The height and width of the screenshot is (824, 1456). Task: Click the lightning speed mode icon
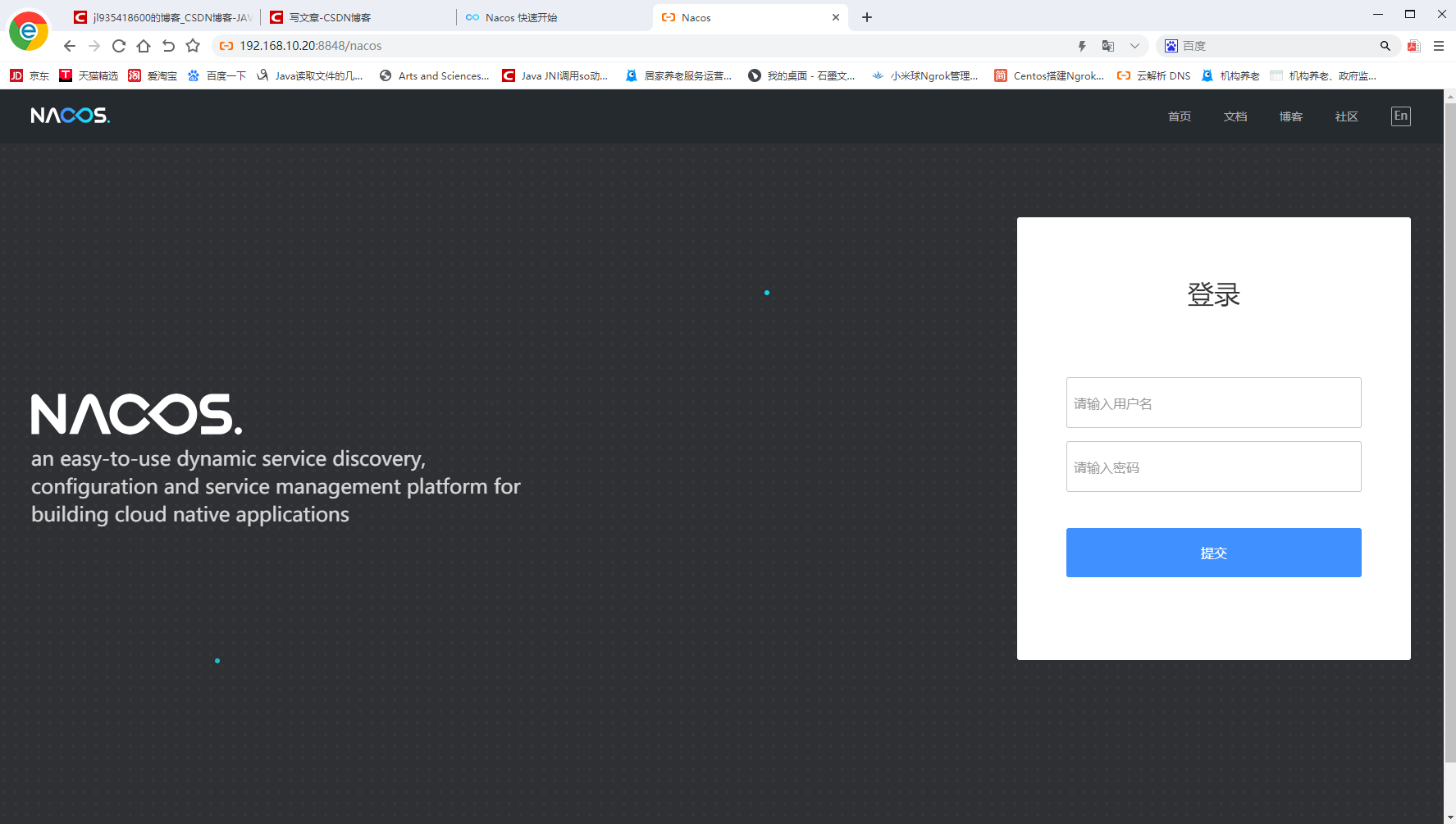(1082, 46)
